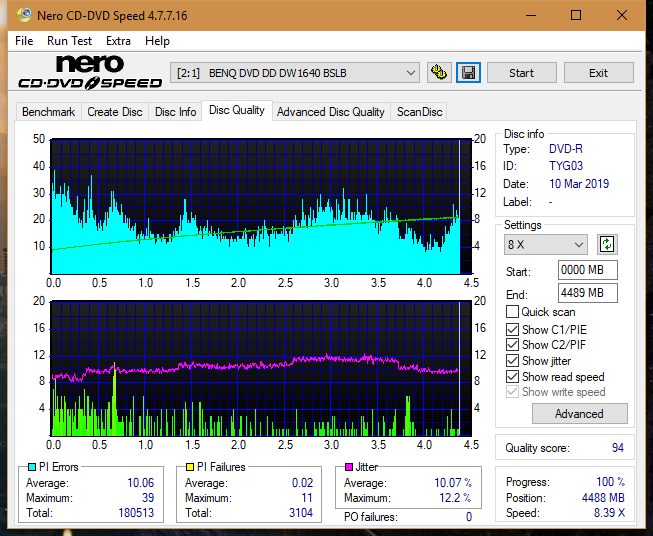Viewport: 653px width, 536px height.
Task: Open the Extra menu
Action: click(x=118, y=41)
